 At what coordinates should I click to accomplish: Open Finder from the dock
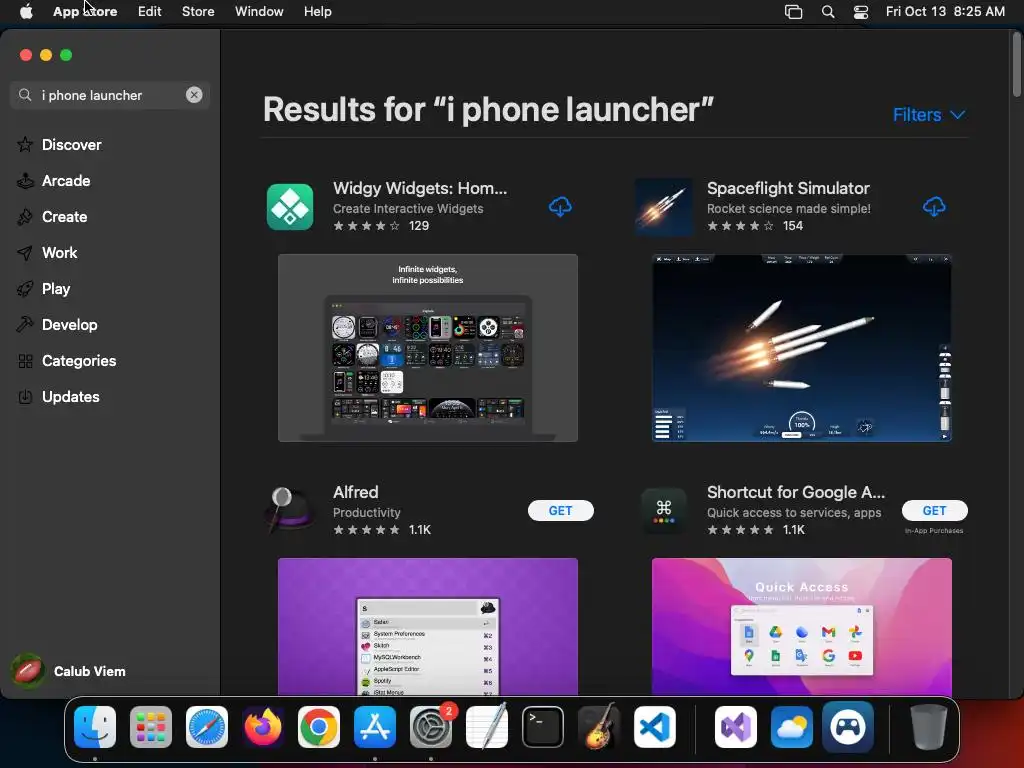95,727
